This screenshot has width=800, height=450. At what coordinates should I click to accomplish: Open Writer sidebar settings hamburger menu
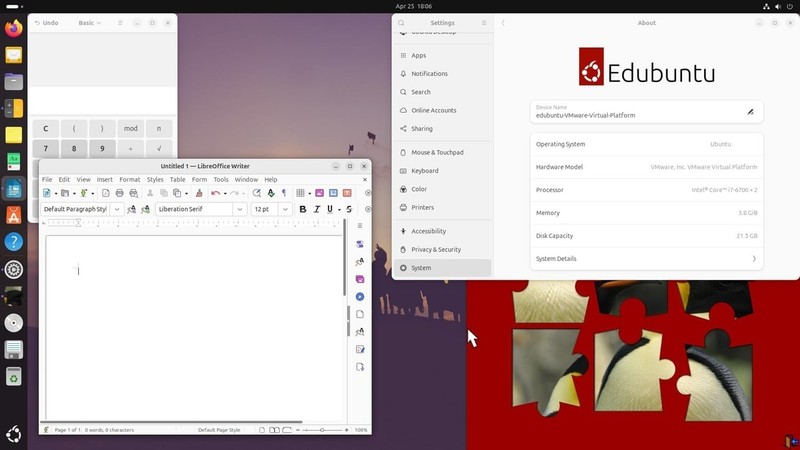[360, 226]
